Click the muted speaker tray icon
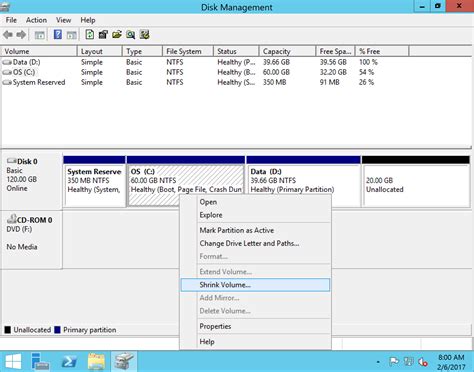474x372 pixels. tap(423, 362)
